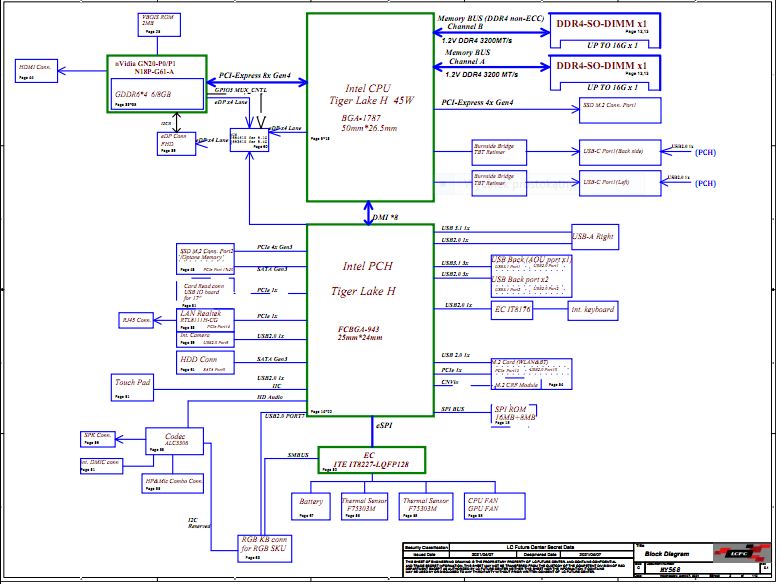The height and width of the screenshot is (584, 780).
Task: Select the Codec block
Action: (175, 441)
